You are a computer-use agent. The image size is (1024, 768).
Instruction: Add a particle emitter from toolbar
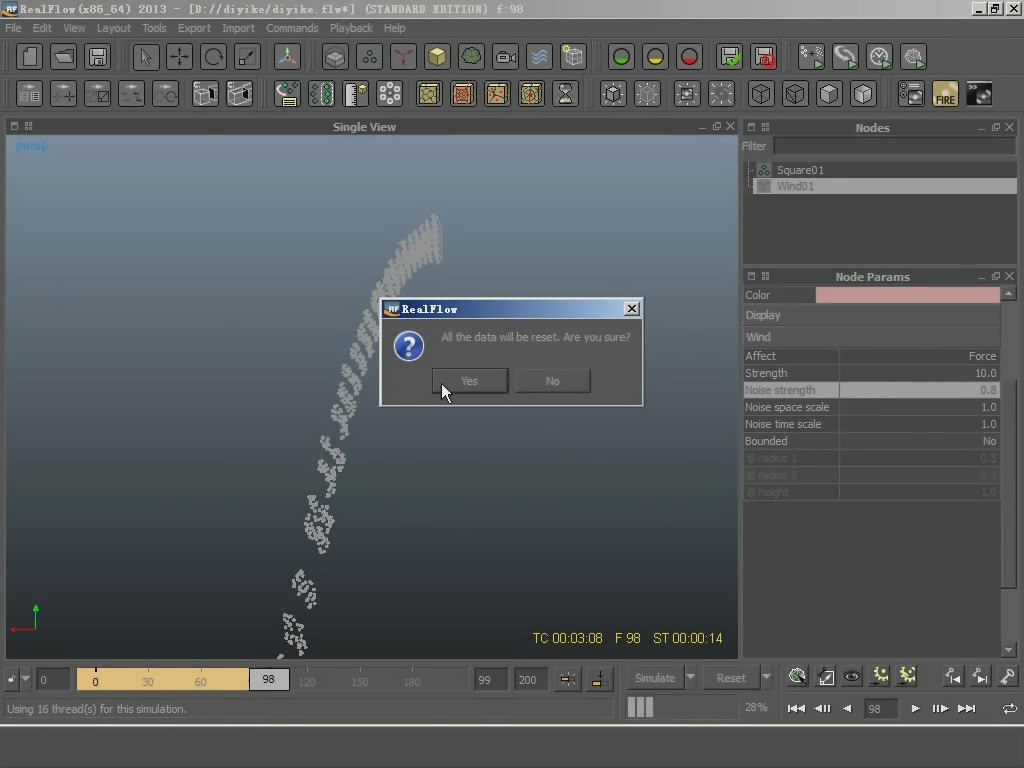point(369,57)
